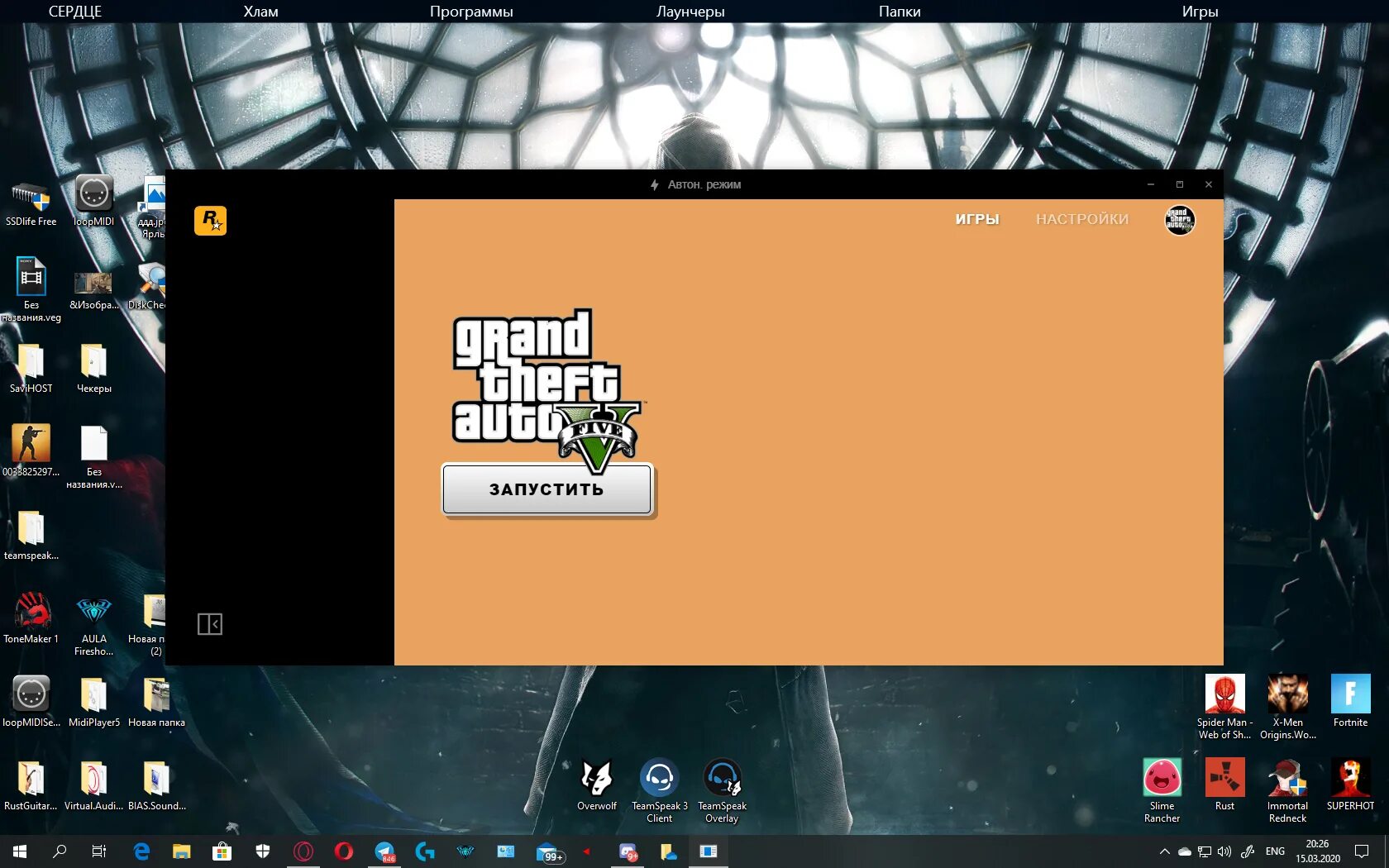Select the SaviHOST folder icon
The width and height of the screenshot is (1389, 868).
[31, 369]
